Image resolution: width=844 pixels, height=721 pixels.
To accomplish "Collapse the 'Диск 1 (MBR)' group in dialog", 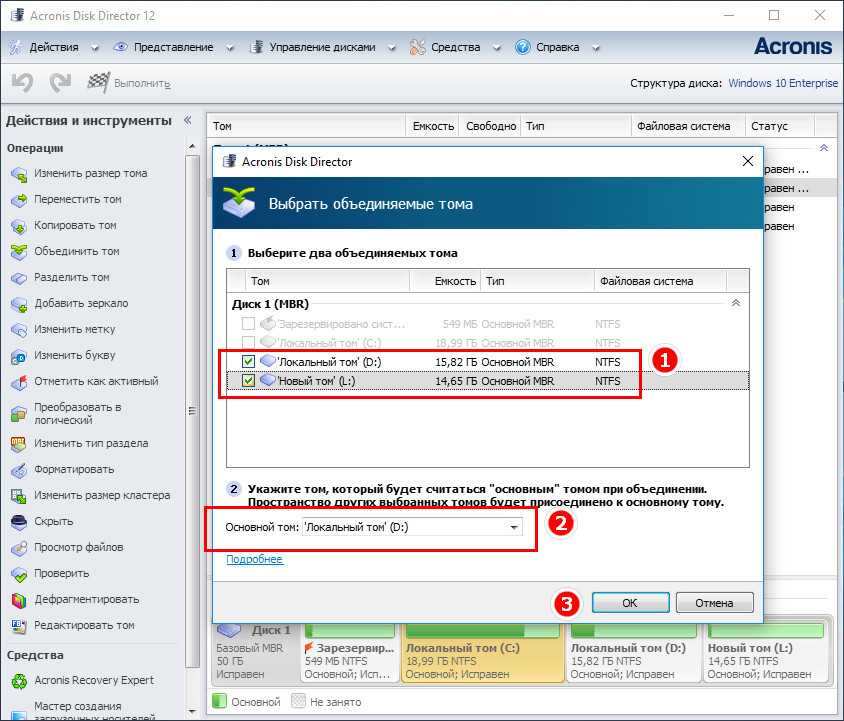I will [x=736, y=303].
